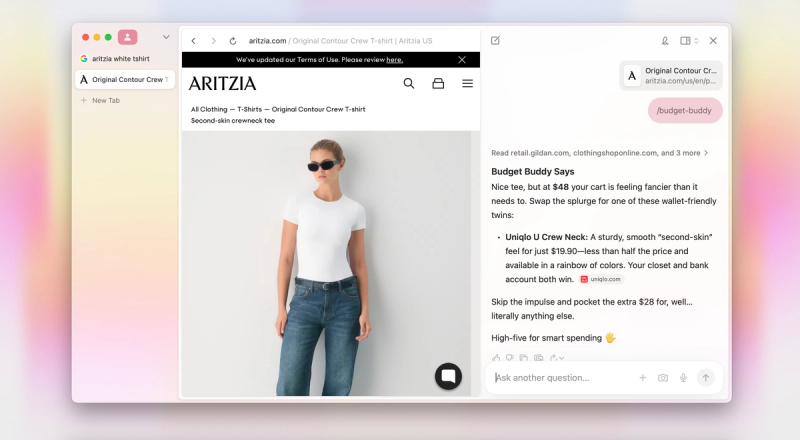Click the 'Second-skin crewneck tee' text

pyautogui.click(x=233, y=120)
